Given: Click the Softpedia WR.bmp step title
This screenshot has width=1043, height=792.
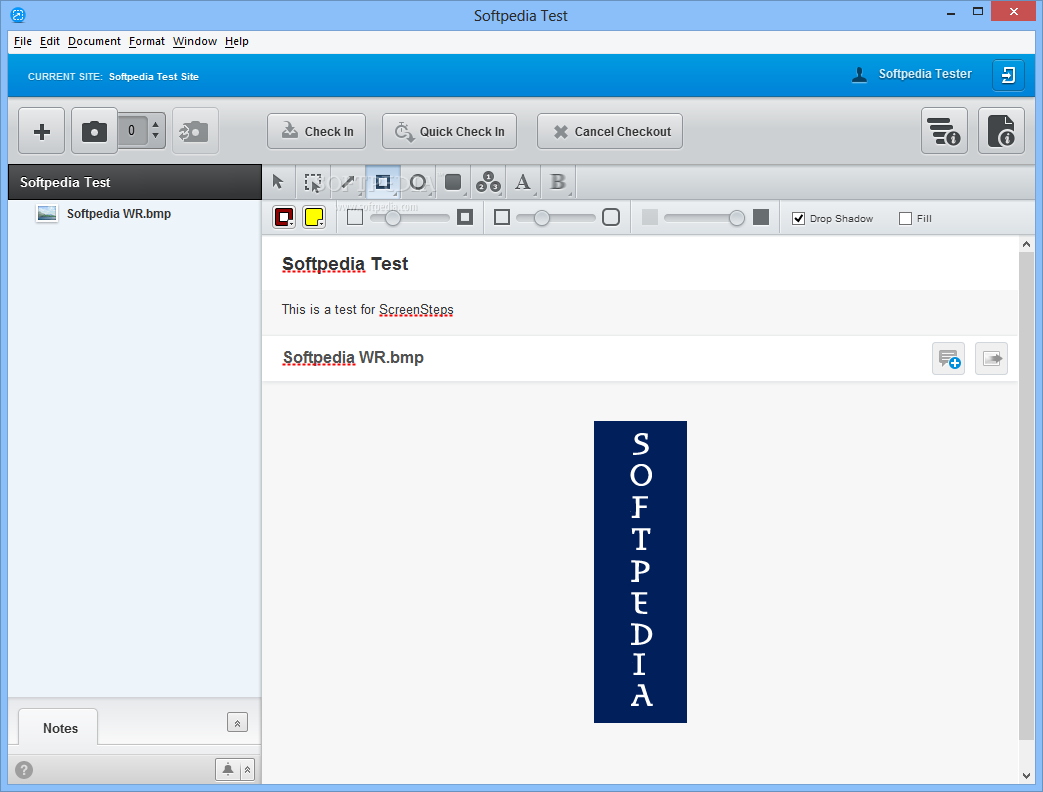Looking at the screenshot, I should tap(353, 358).
